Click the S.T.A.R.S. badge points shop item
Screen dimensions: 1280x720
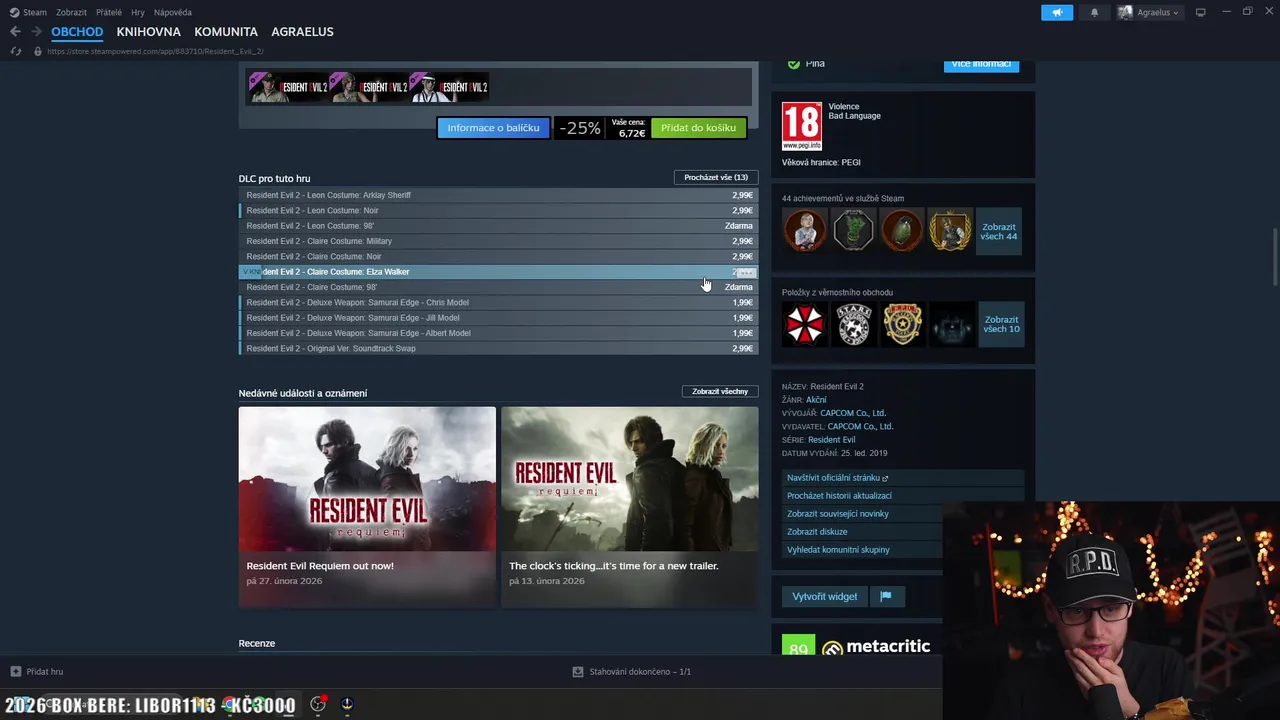click(x=853, y=324)
